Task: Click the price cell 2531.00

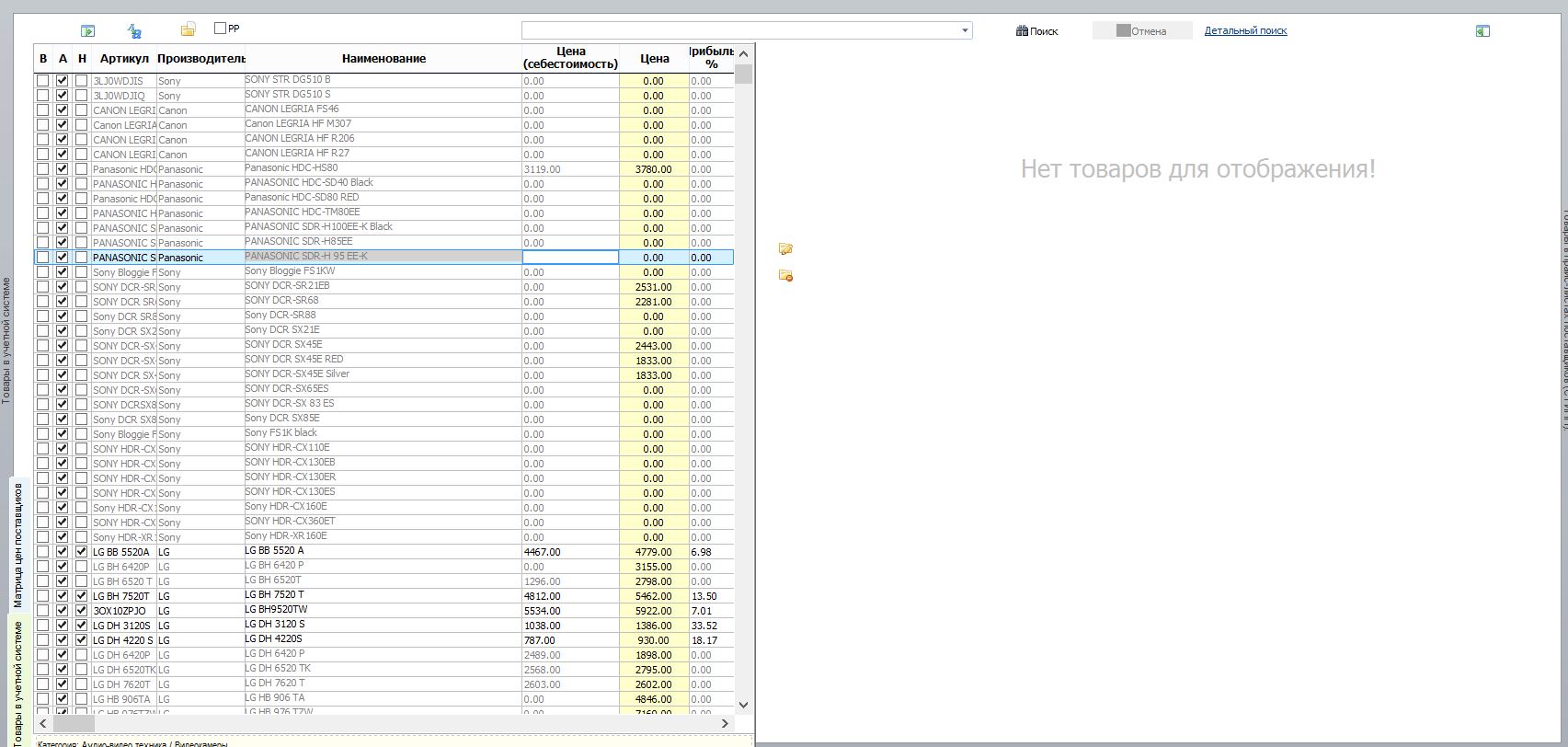Action: [654, 287]
